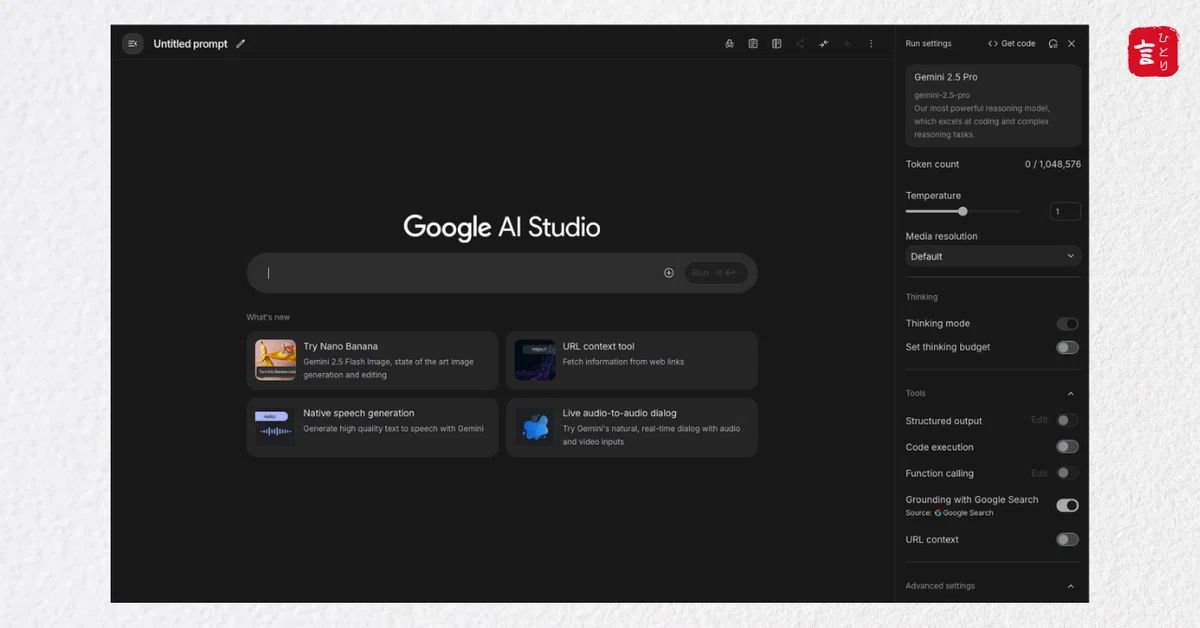The height and width of the screenshot is (628, 1200).
Task: Collapse the Tools section chevron
Action: tap(1071, 394)
